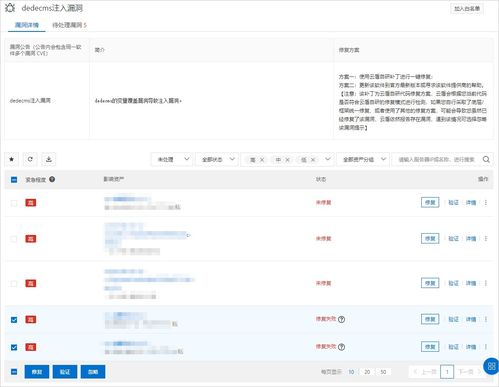The image size is (499, 387).
Task: Click the star favorite icon in the toolbar
Action: (x=12, y=159)
